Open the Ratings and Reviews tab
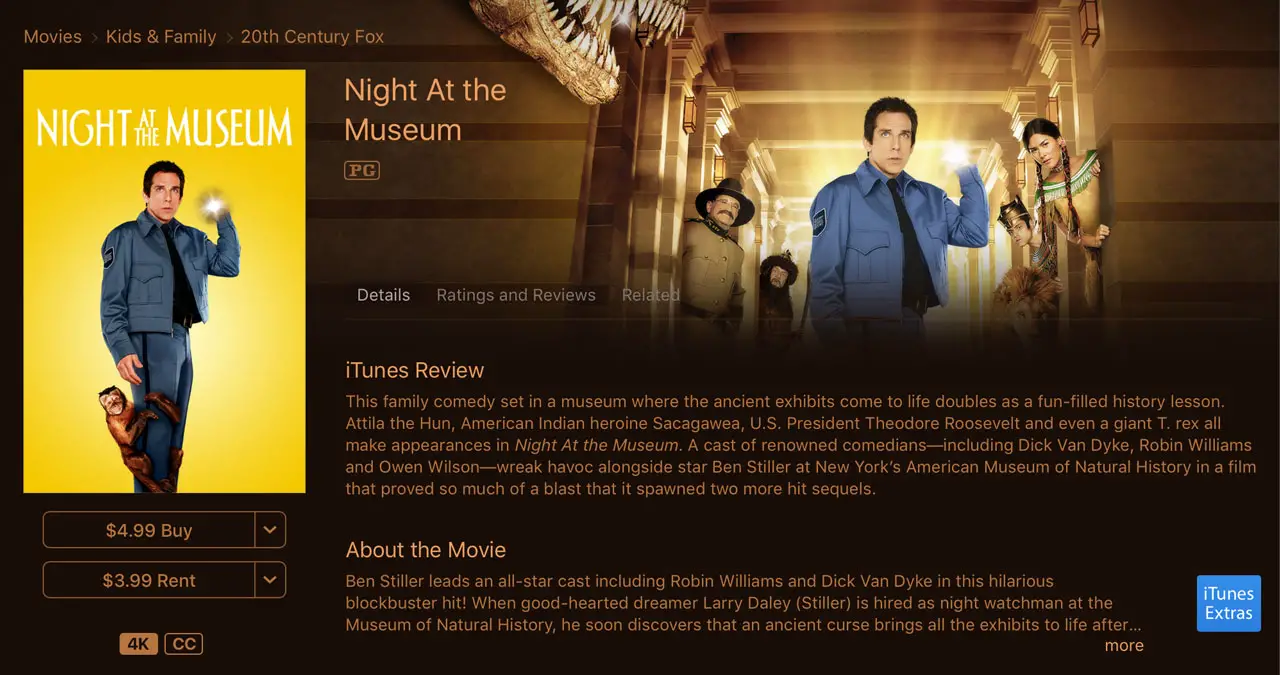The height and width of the screenshot is (675, 1280). coord(516,295)
